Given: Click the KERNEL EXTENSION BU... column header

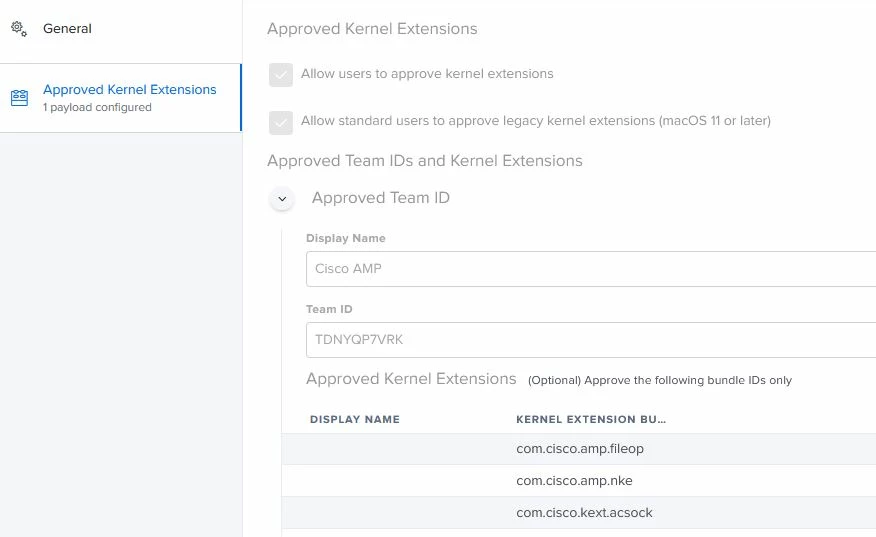Looking at the screenshot, I should click(x=591, y=419).
